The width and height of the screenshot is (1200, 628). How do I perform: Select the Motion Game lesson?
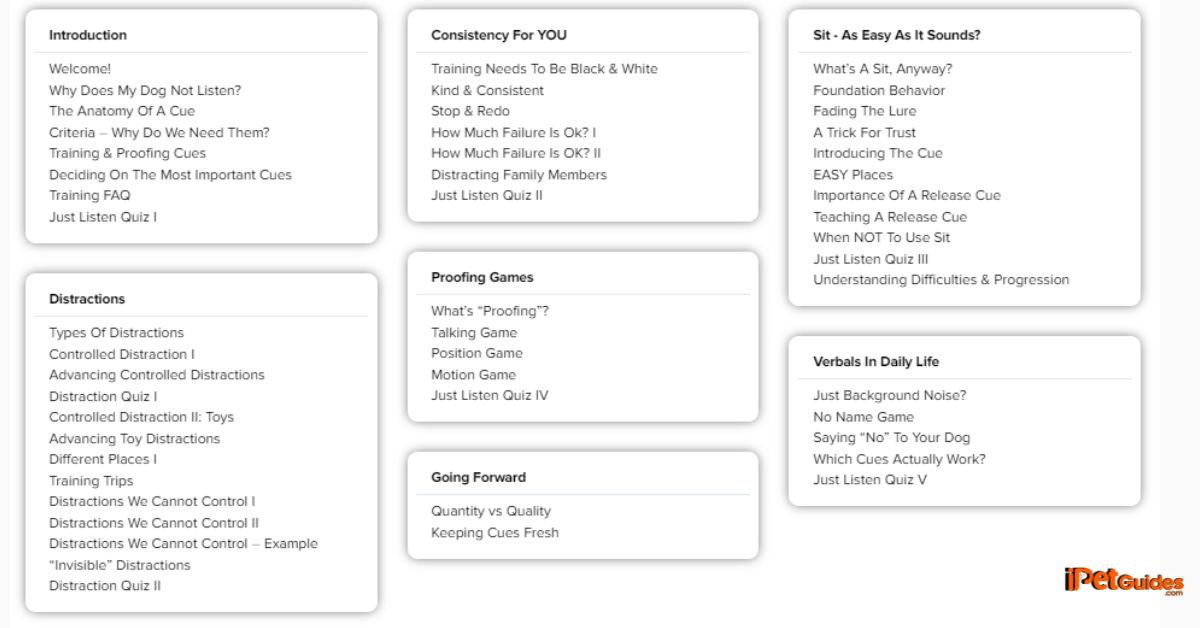[x=473, y=375]
